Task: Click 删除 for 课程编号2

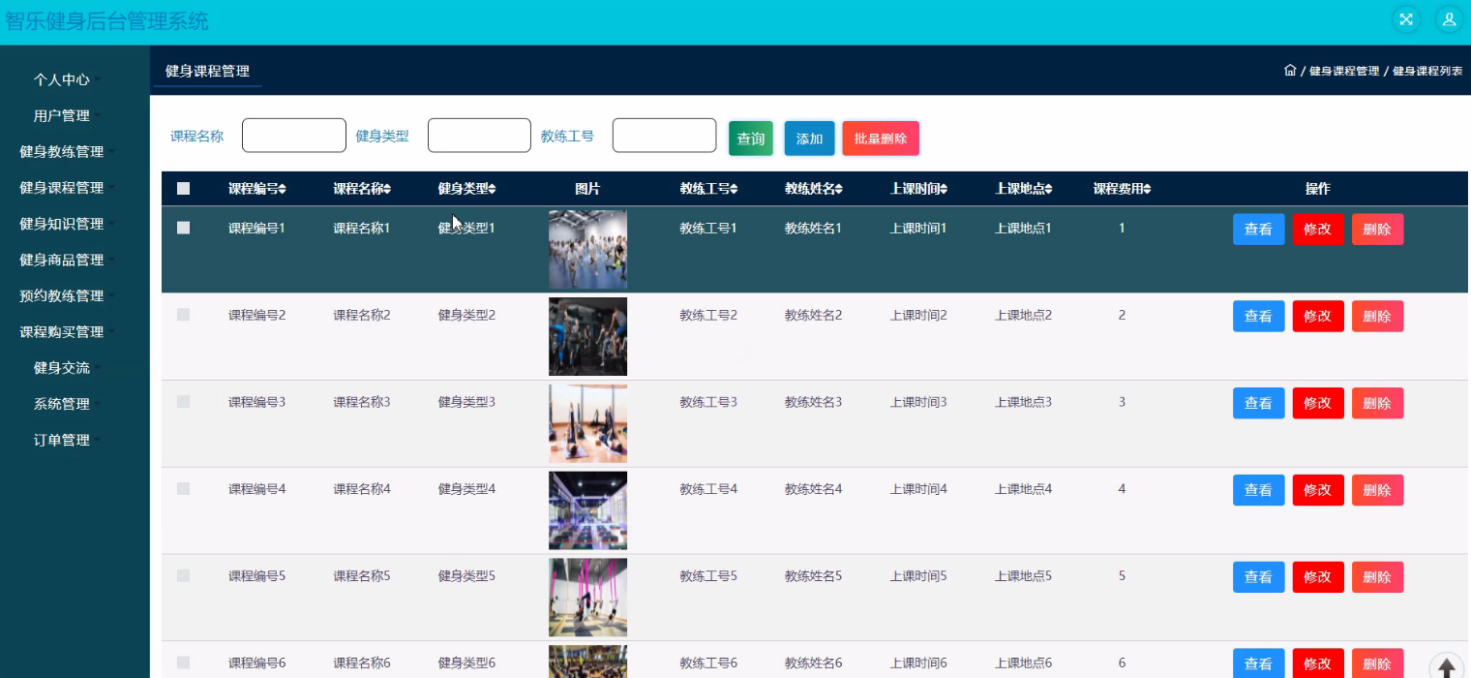Action: click(x=1377, y=316)
